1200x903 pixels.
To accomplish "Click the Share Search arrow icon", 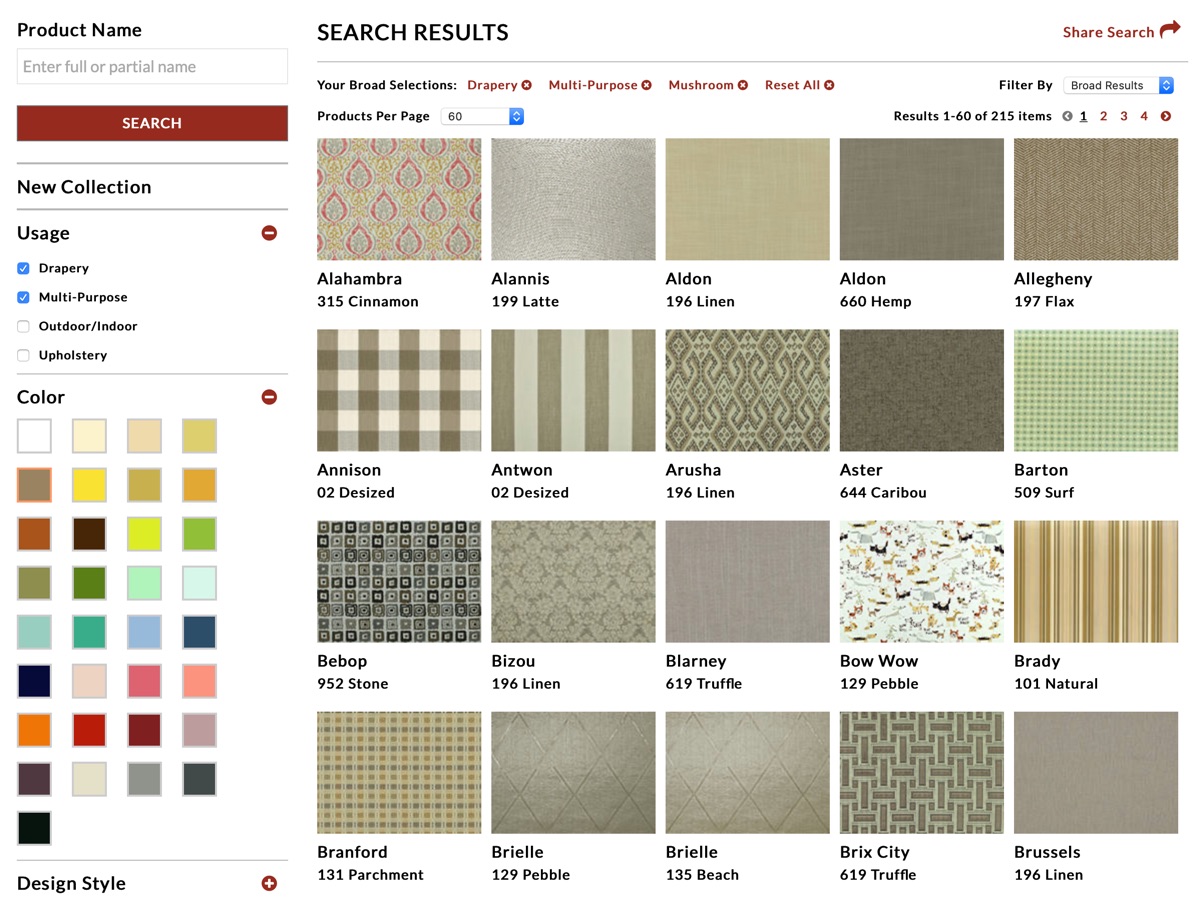I will 1170,30.
